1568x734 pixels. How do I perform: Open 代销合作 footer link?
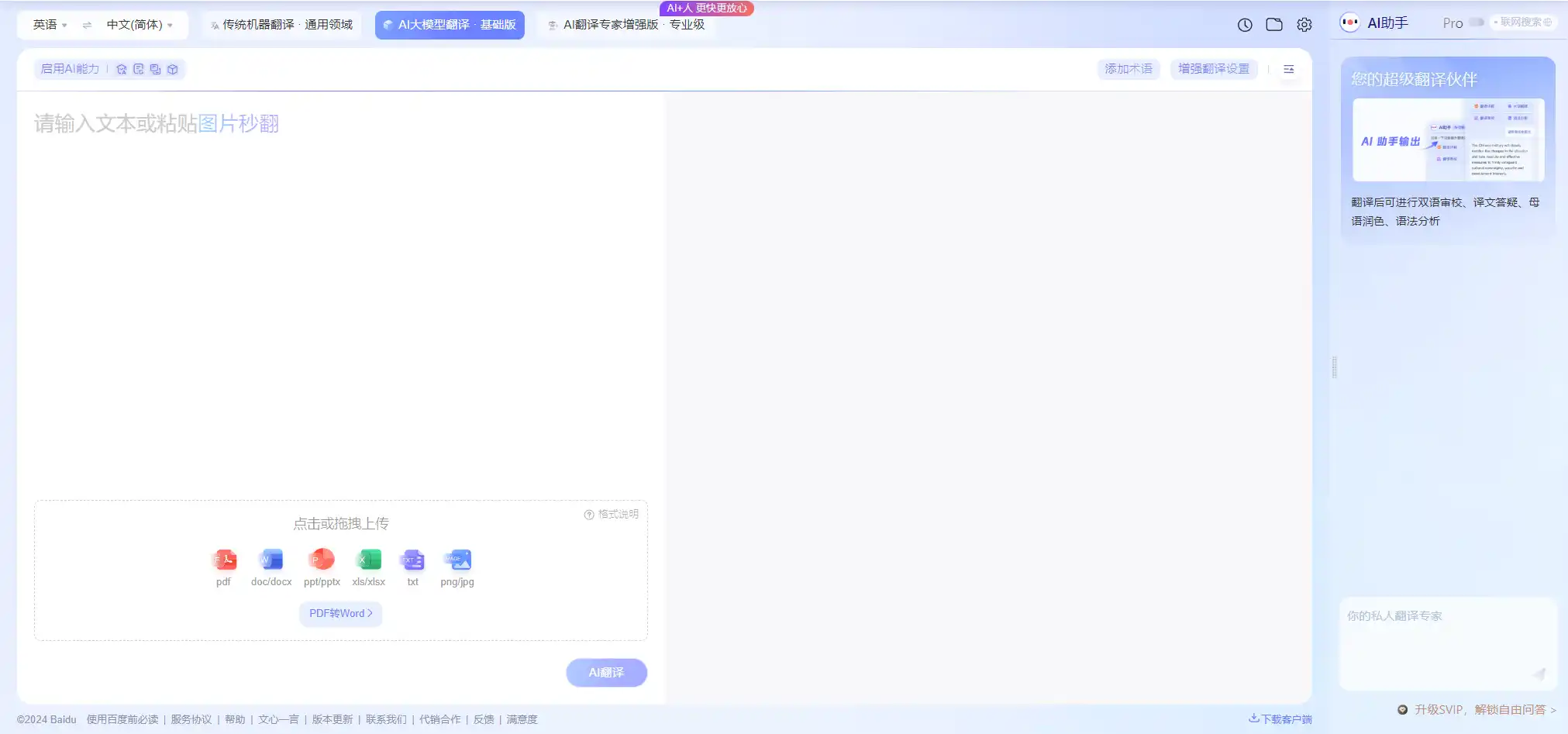pyautogui.click(x=440, y=719)
